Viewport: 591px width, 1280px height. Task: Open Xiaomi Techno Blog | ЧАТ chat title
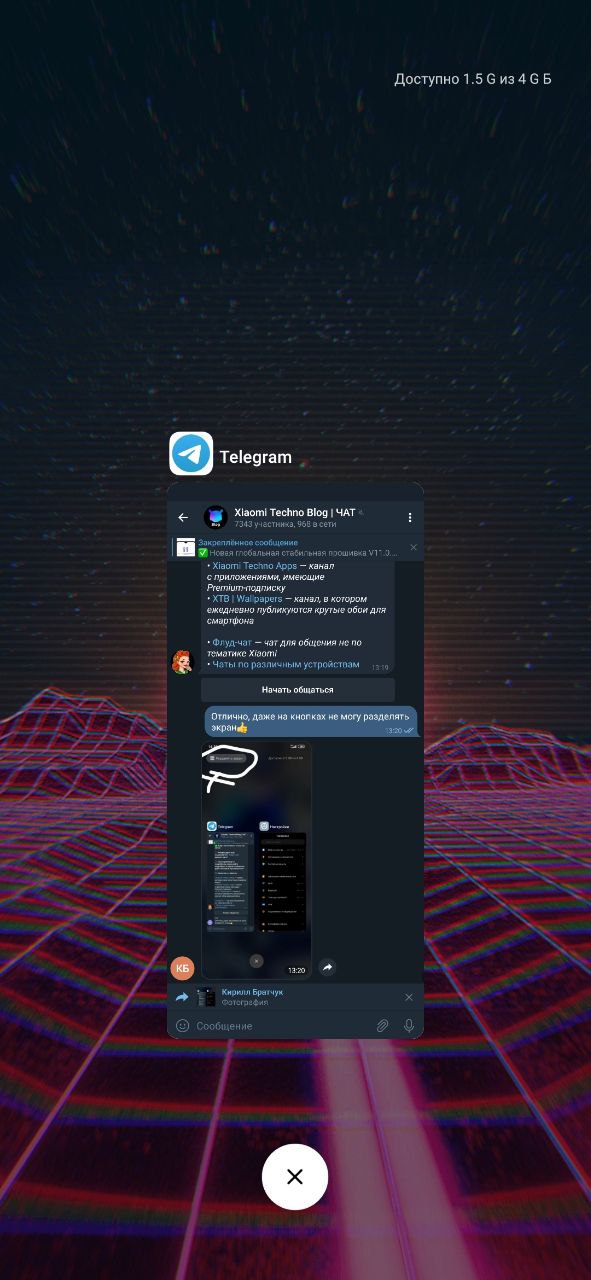coord(294,512)
